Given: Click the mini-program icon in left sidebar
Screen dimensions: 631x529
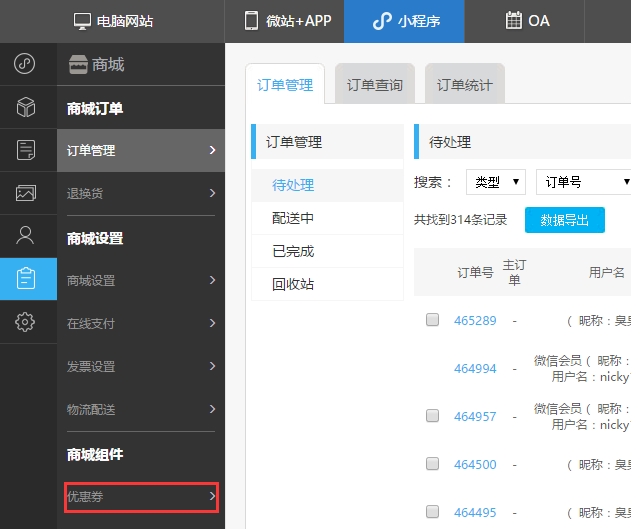Looking at the screenshot, I should click(25, 65).
